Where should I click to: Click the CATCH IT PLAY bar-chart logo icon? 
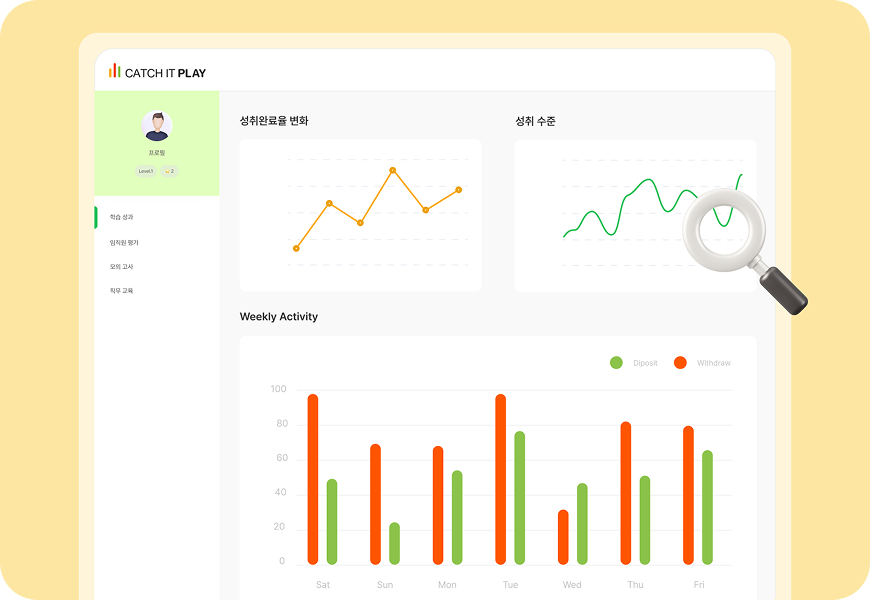pos(114,71)
